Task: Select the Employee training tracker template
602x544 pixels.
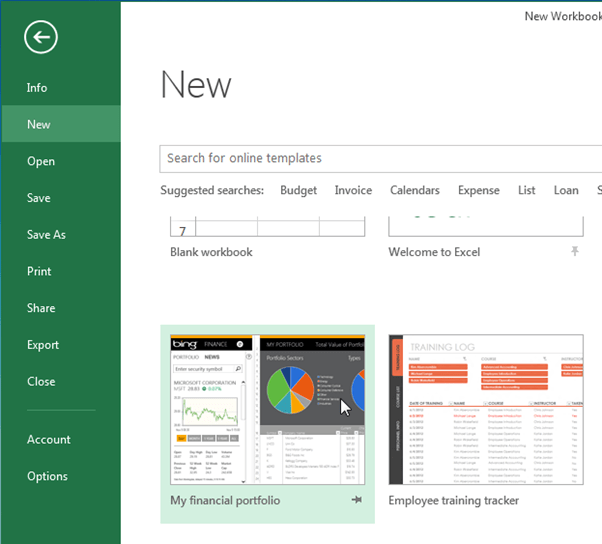Action: pyautogui.click(x=486, y=410)
